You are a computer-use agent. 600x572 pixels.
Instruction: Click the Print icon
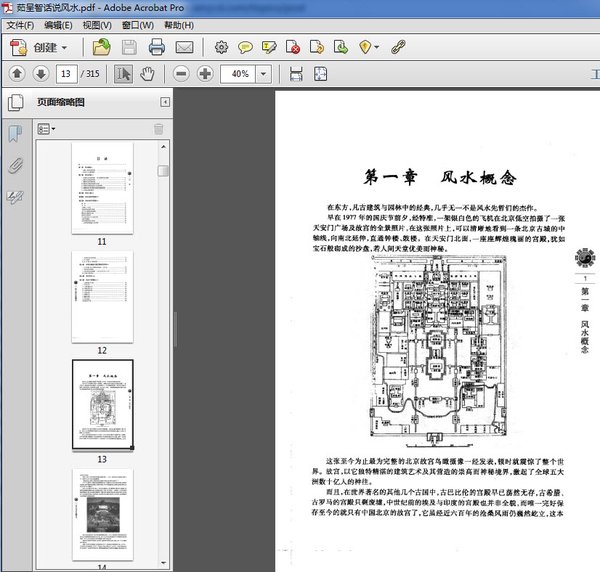tap(157, 47)
